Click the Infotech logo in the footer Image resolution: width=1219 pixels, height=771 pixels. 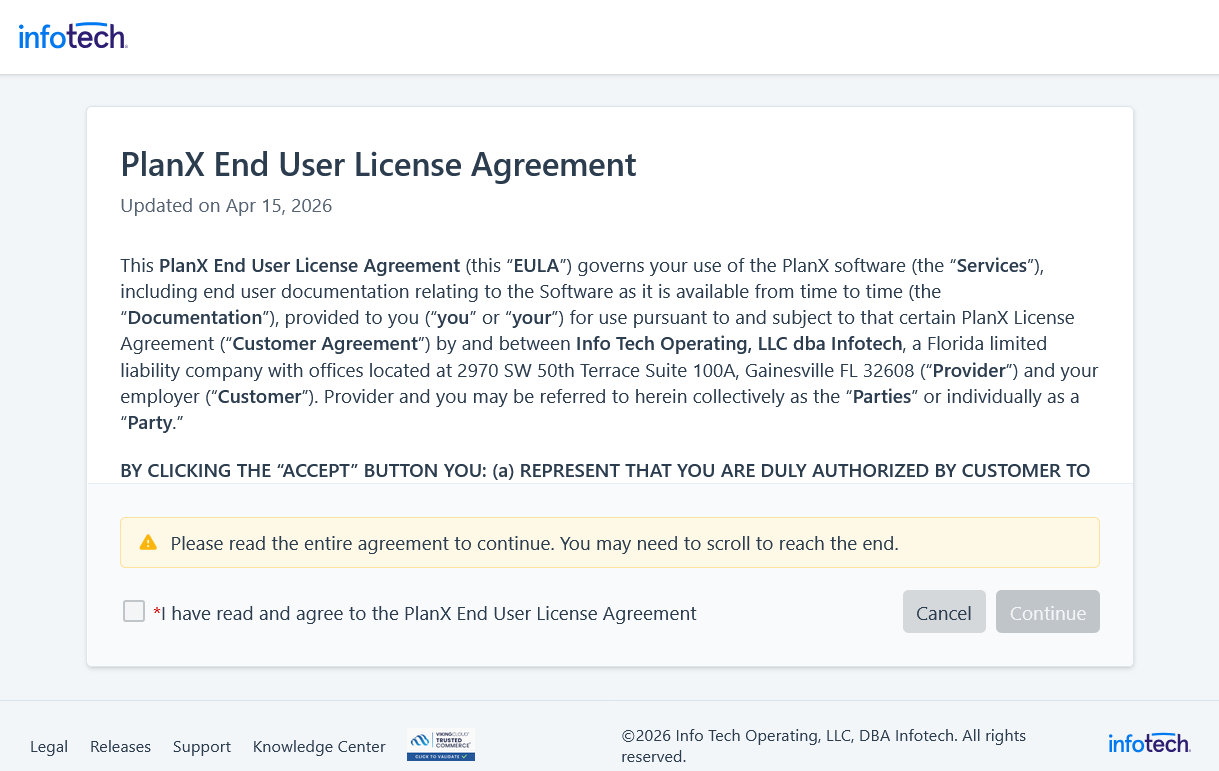tap(1149, 743)
